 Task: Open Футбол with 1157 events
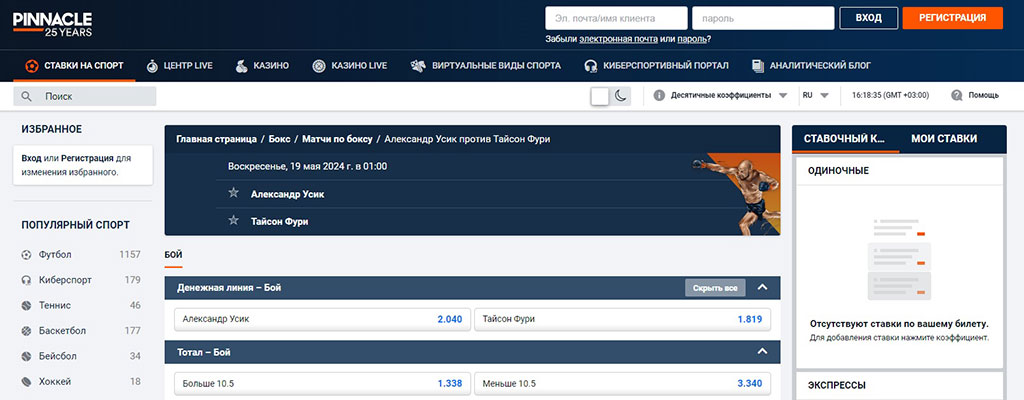82,254
